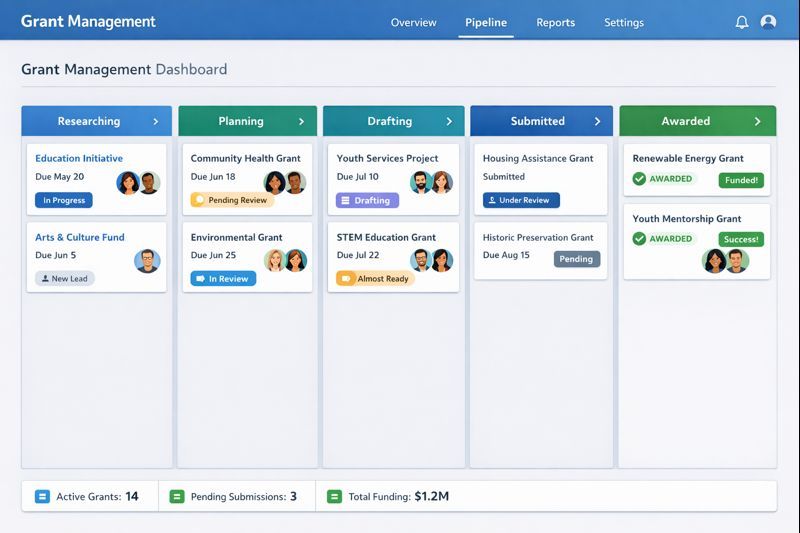Click the bearded man avatar on Youth Services Project
The image size is (800, 533).
pos(421,182)
